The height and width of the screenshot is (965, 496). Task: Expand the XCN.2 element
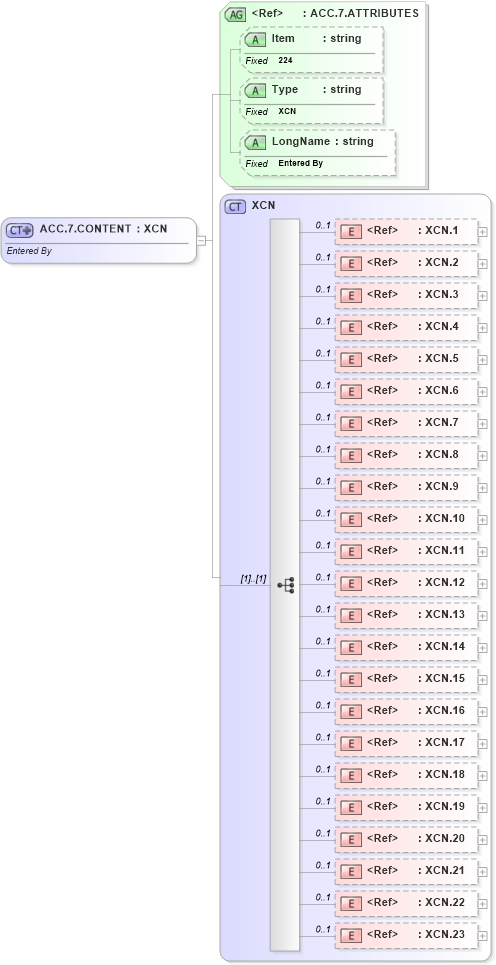coord(482,264)
